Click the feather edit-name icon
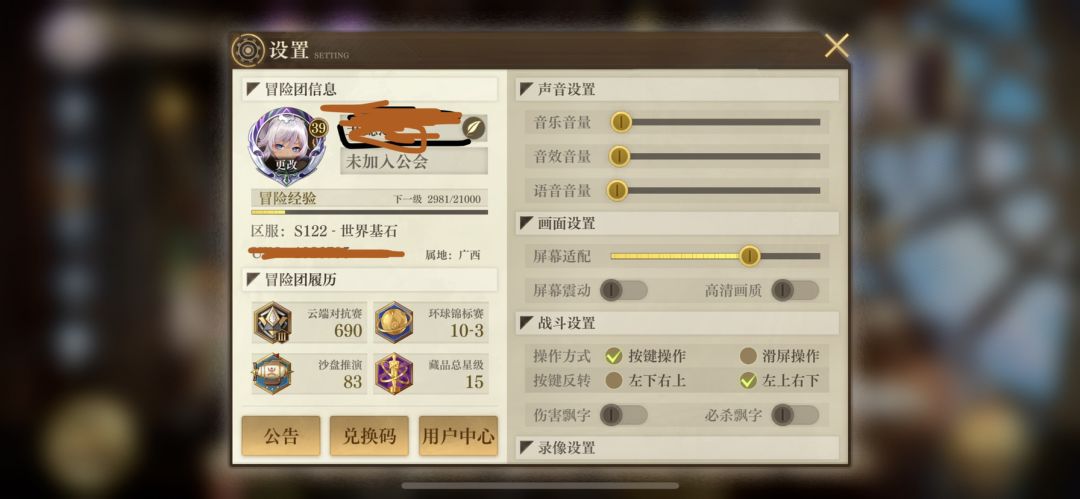 473,128
